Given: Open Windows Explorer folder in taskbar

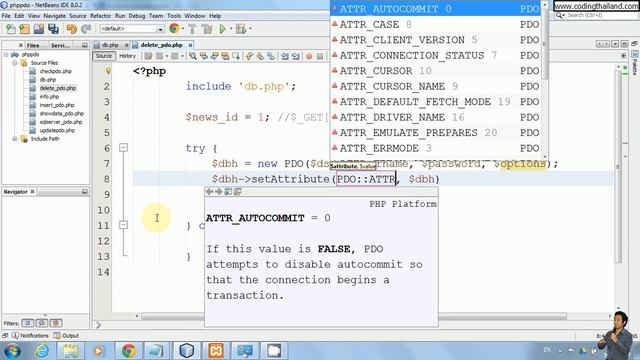Looking at the screenshot, I should tap(71, 351).
